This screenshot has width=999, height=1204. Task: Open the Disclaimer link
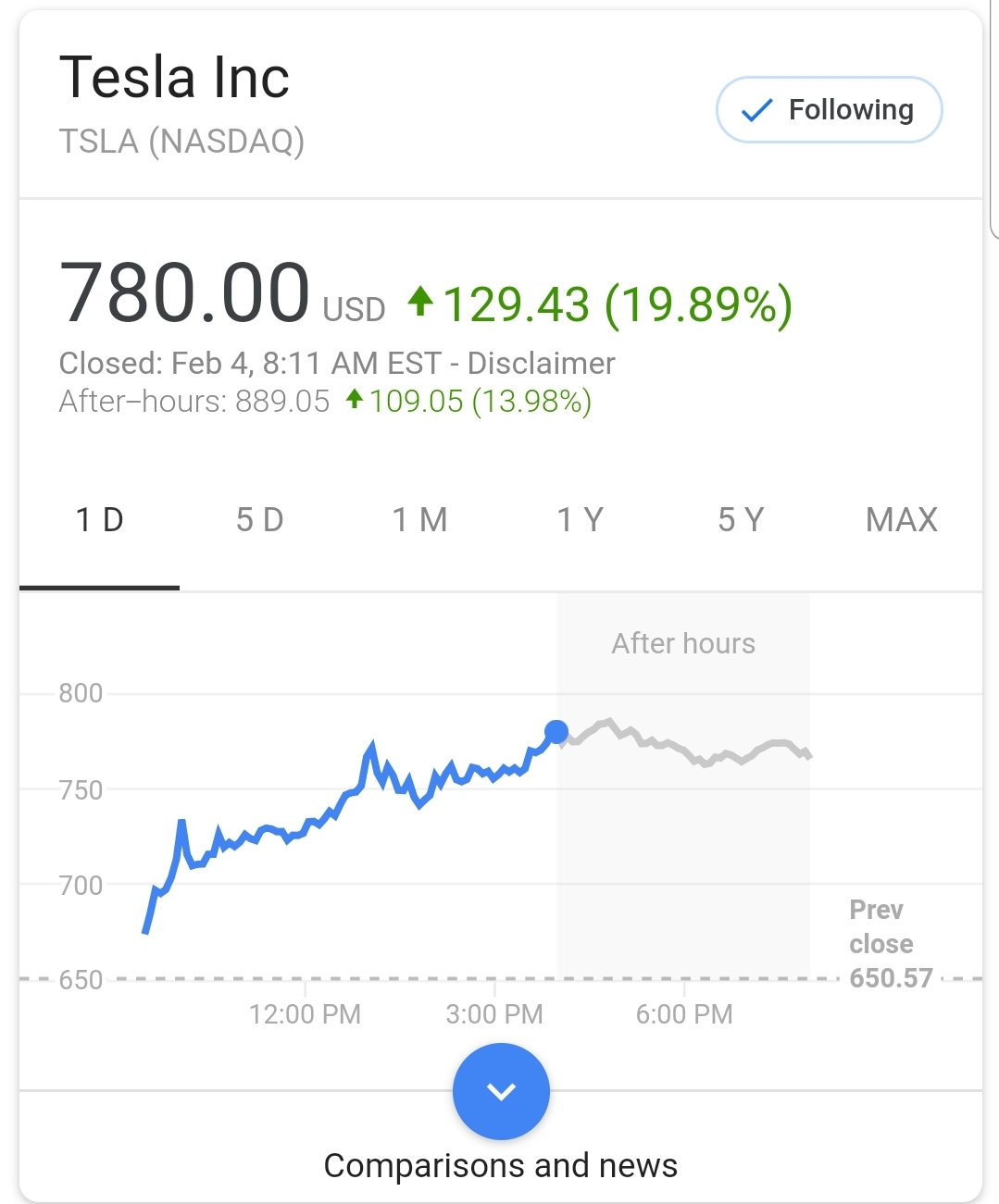click(541, 364)
